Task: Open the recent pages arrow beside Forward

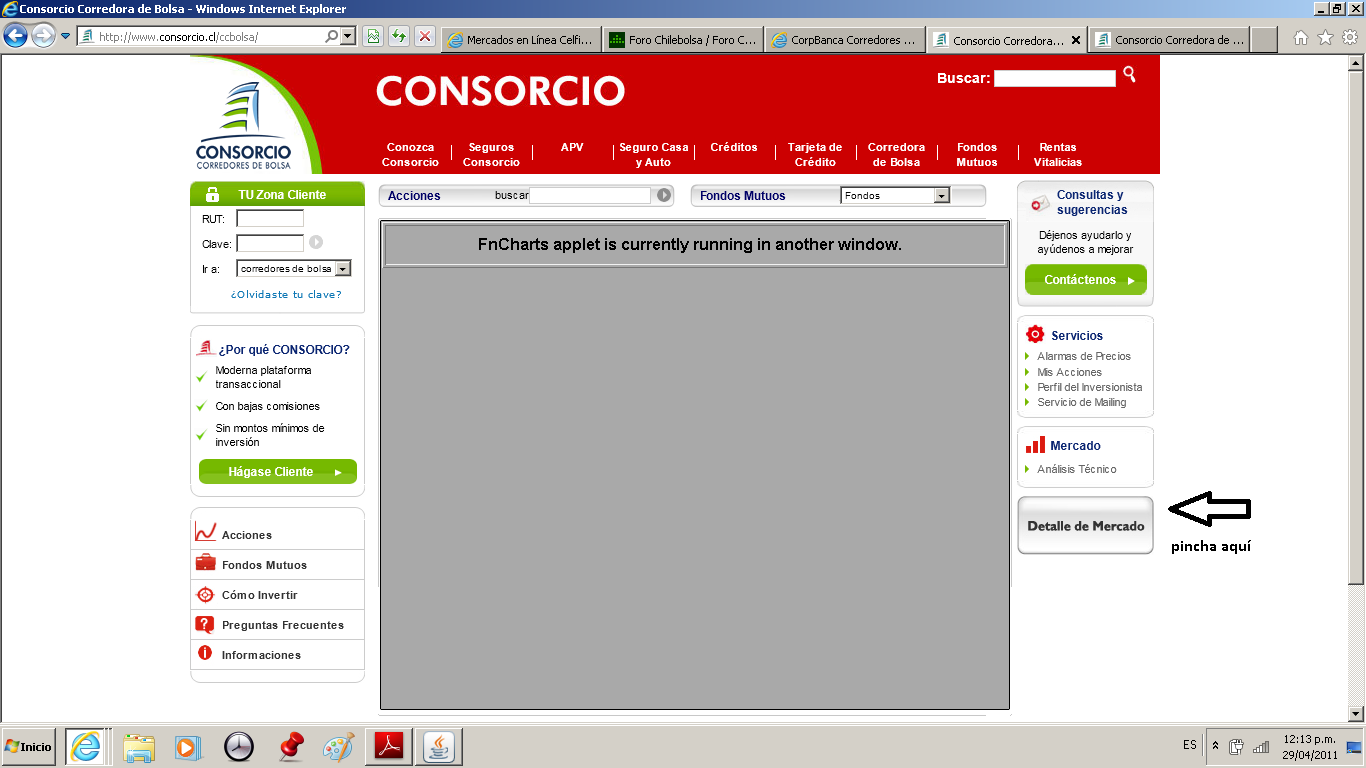Action: [x=66, y=37]
